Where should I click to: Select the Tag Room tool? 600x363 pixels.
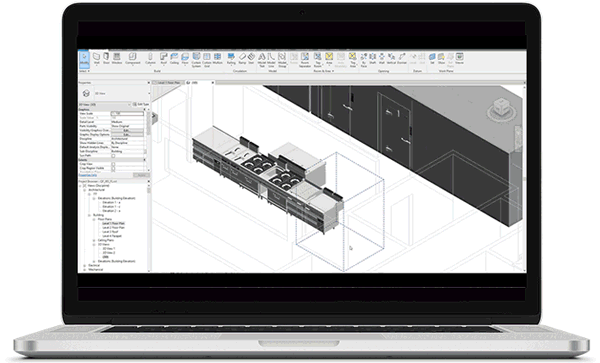point(318,60)
